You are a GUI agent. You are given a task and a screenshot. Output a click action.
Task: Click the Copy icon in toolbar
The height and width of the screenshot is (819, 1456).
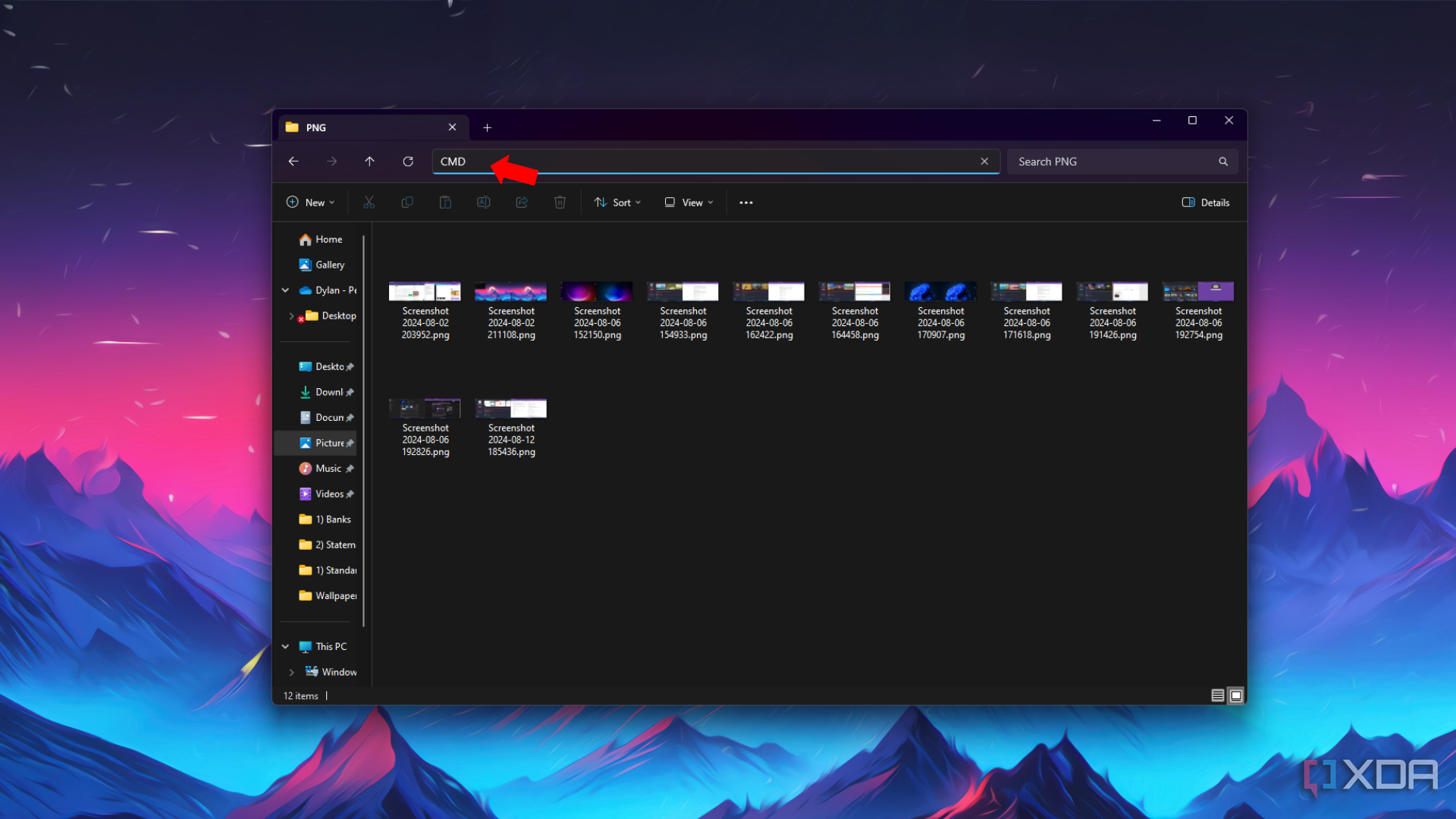click(x=406, y=202)
